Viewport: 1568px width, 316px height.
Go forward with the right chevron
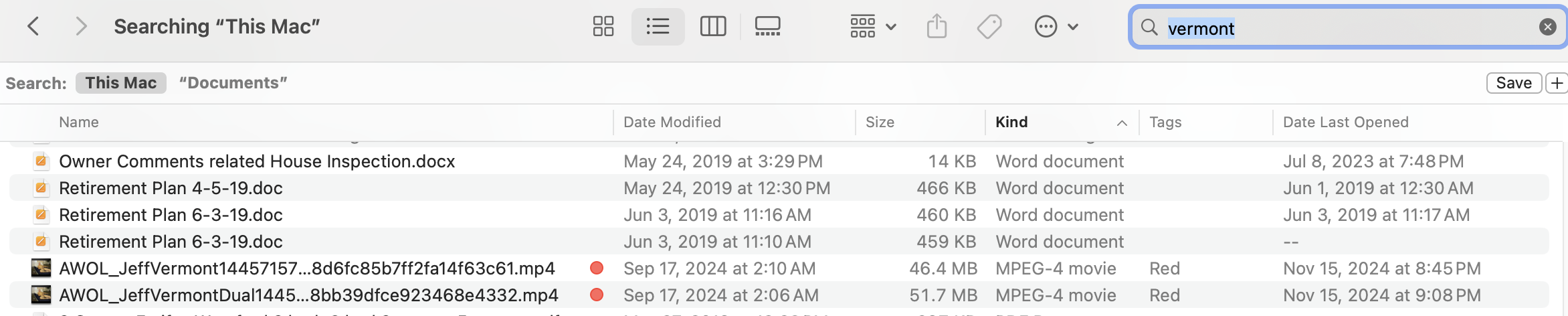tap(81, 27)
